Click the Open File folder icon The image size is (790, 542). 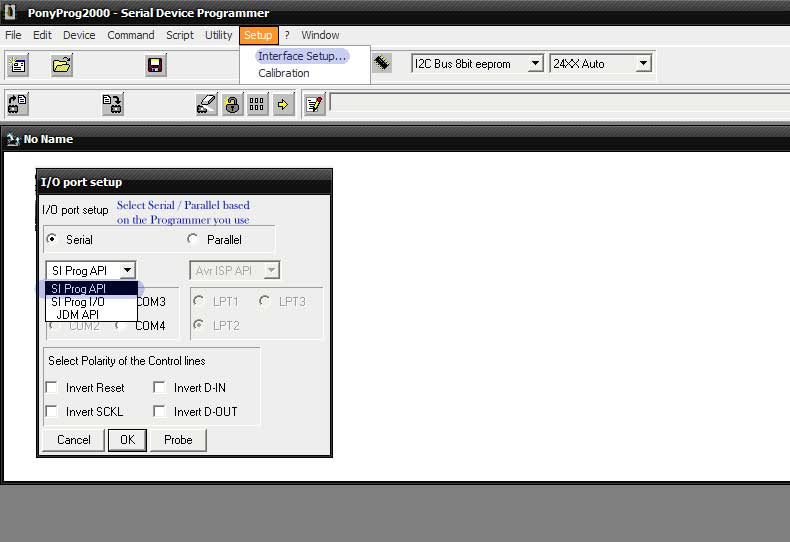[x=62, y=65]
